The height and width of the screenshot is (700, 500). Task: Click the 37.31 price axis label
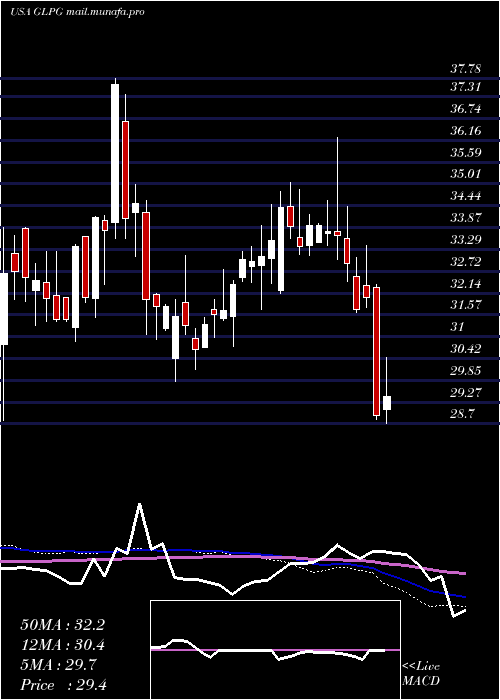(x=465, y=87)
